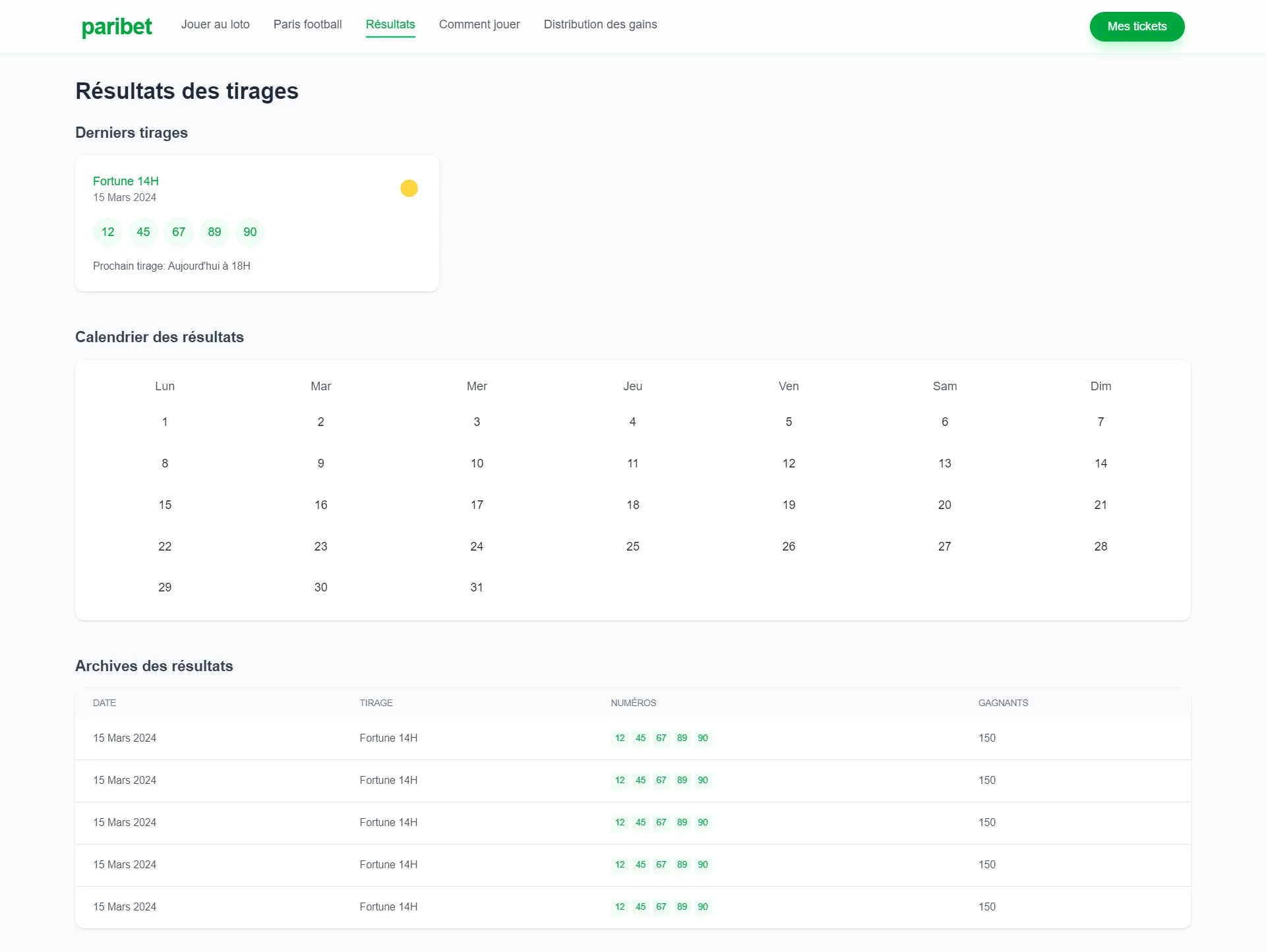1266x952 pixels.
Task: Select day 15 in results calendar
Action: pyautogui.click(x=165, y=505)
